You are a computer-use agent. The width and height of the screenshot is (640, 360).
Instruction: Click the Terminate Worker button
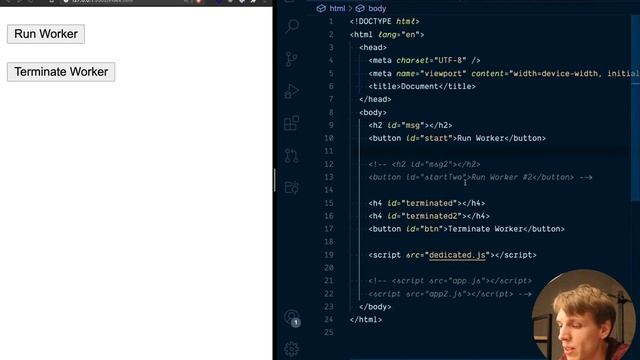pyautogui.click(x=61, y=72)
